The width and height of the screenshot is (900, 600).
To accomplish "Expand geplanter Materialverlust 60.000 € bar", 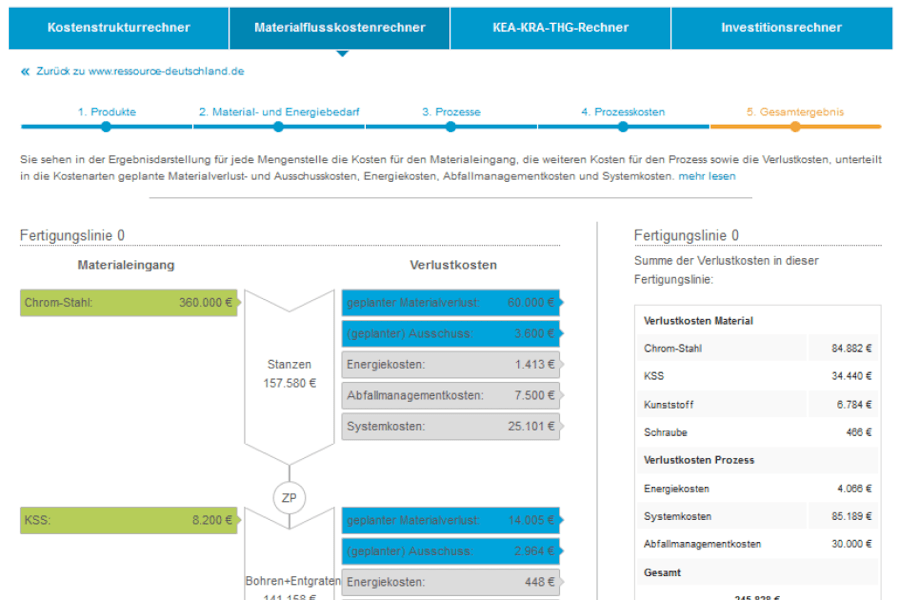I will (x=450, y=302).
